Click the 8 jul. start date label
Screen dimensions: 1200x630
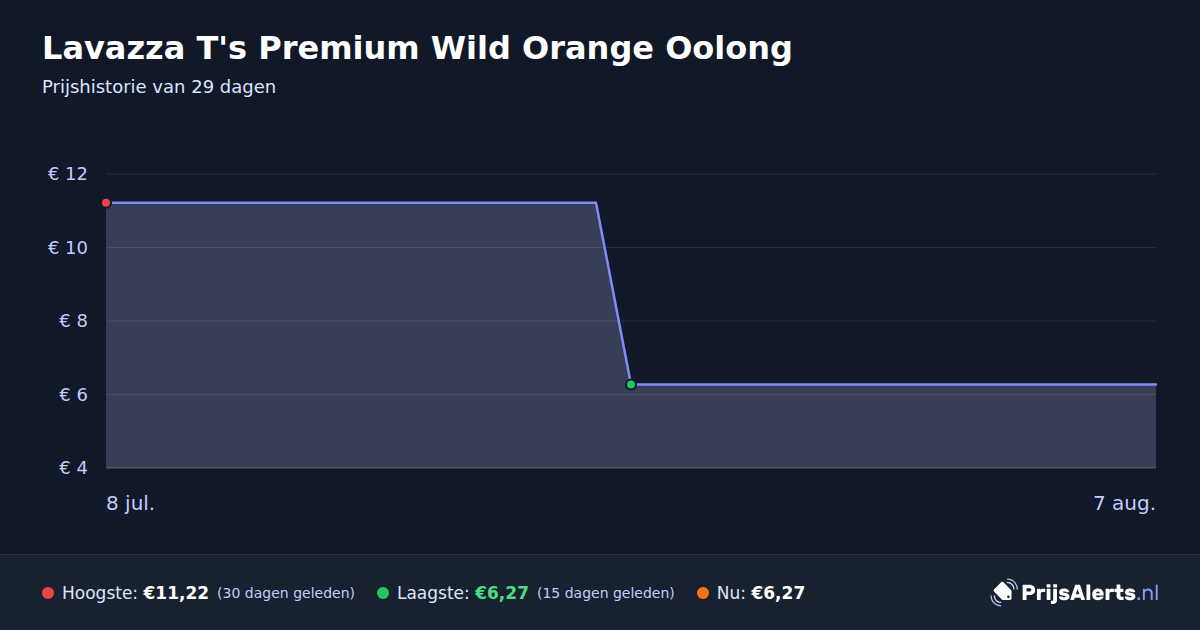(131, 503)
